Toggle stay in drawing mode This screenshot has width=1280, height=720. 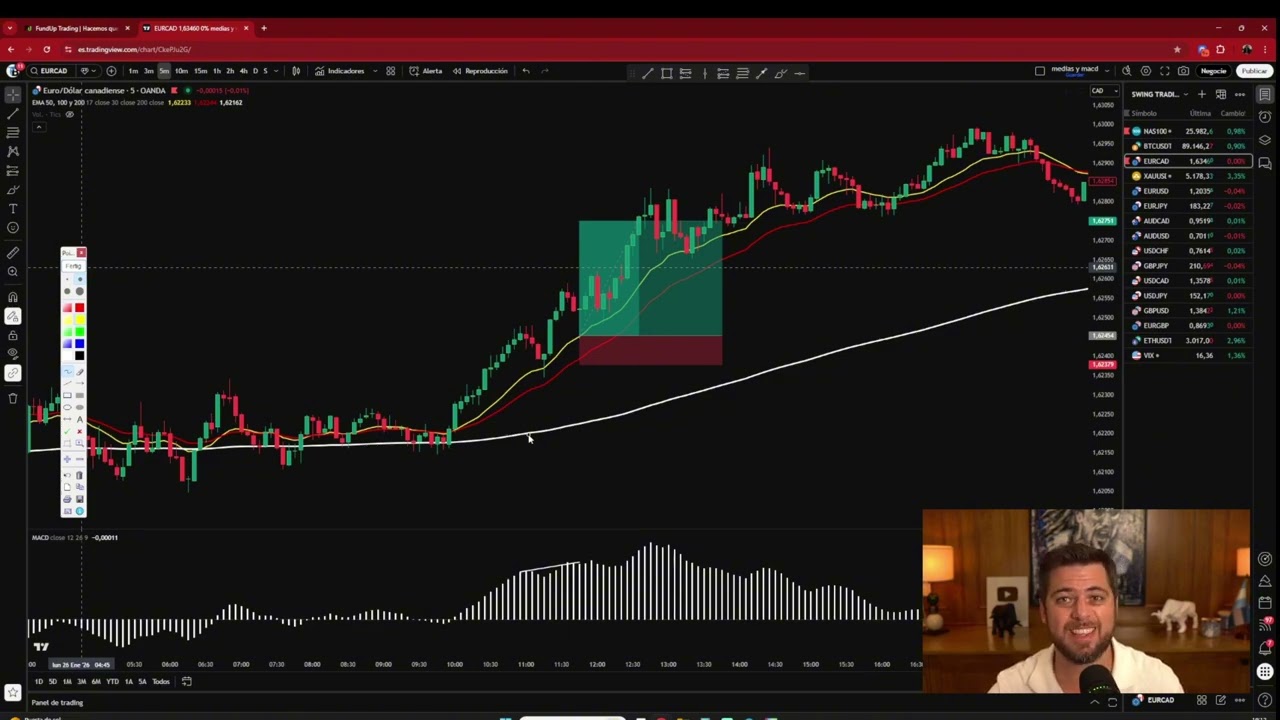[x=13, y=316]
